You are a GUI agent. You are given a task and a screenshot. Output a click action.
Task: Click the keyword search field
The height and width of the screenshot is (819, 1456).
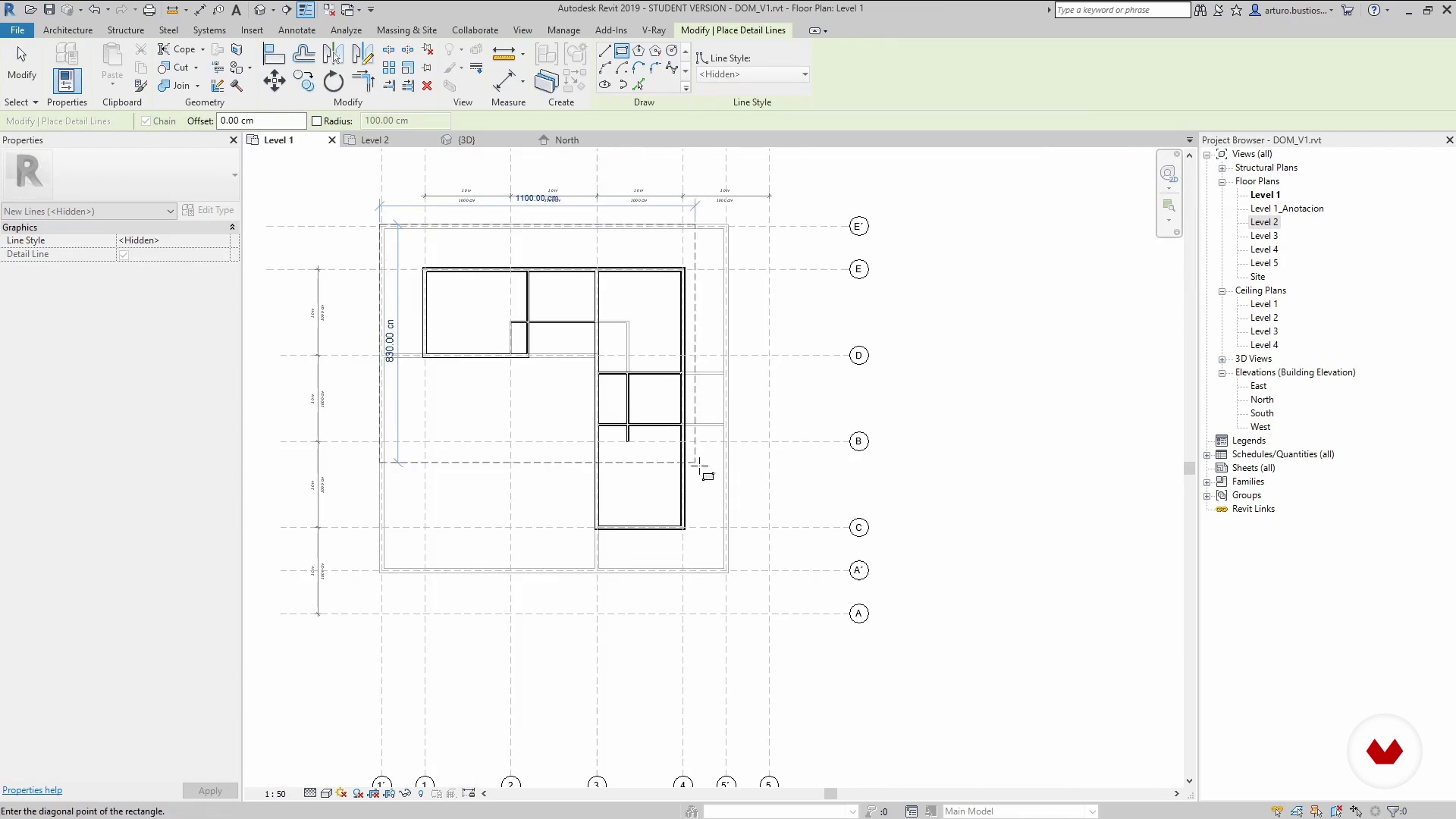[x=1122, y=10]
